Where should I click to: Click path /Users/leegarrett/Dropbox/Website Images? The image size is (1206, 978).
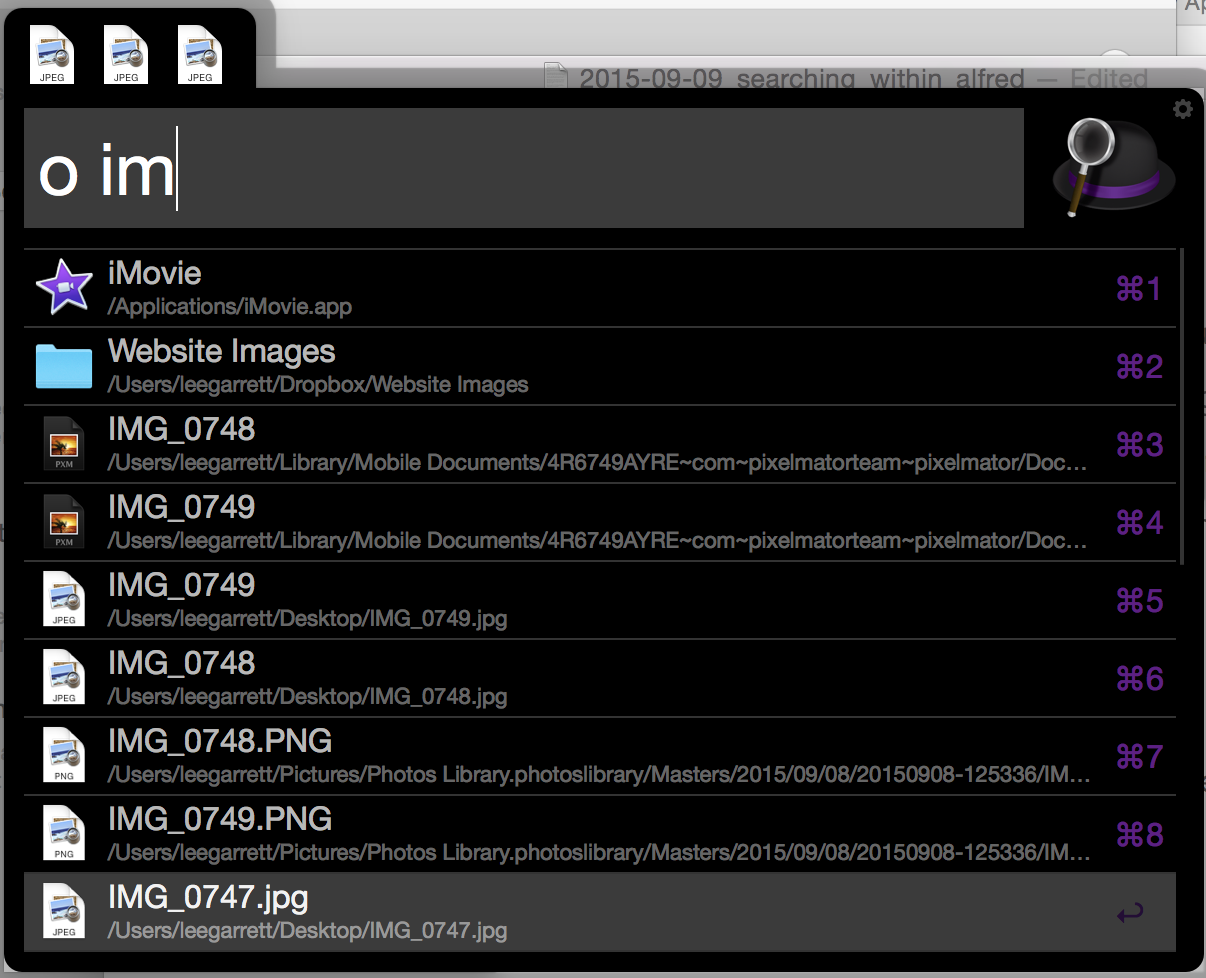tap(318, 385)
